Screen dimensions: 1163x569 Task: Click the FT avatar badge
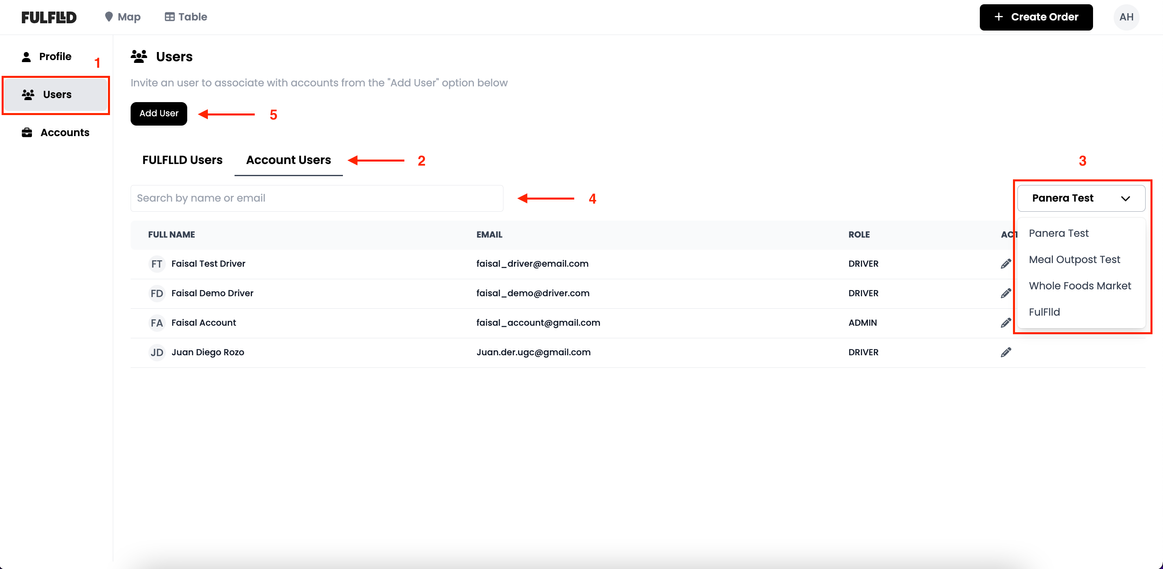[157, 264]
